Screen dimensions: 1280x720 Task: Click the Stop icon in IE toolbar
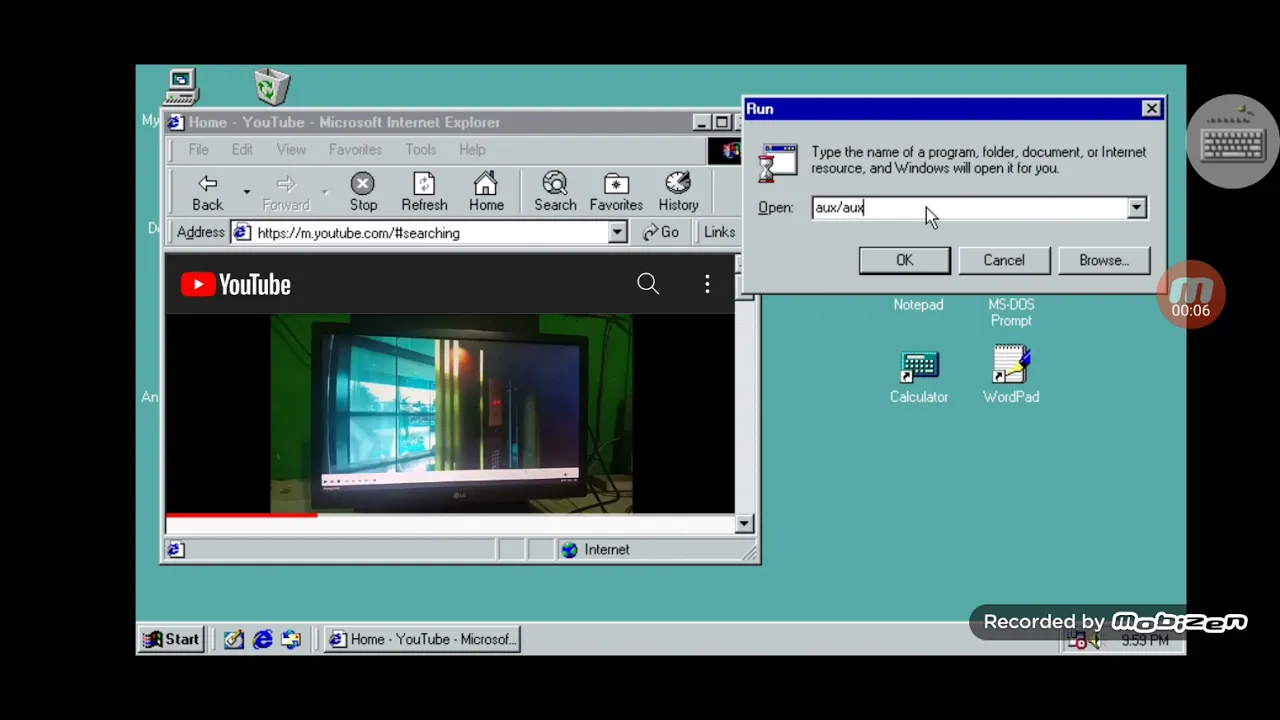click(x=363, y=192)
